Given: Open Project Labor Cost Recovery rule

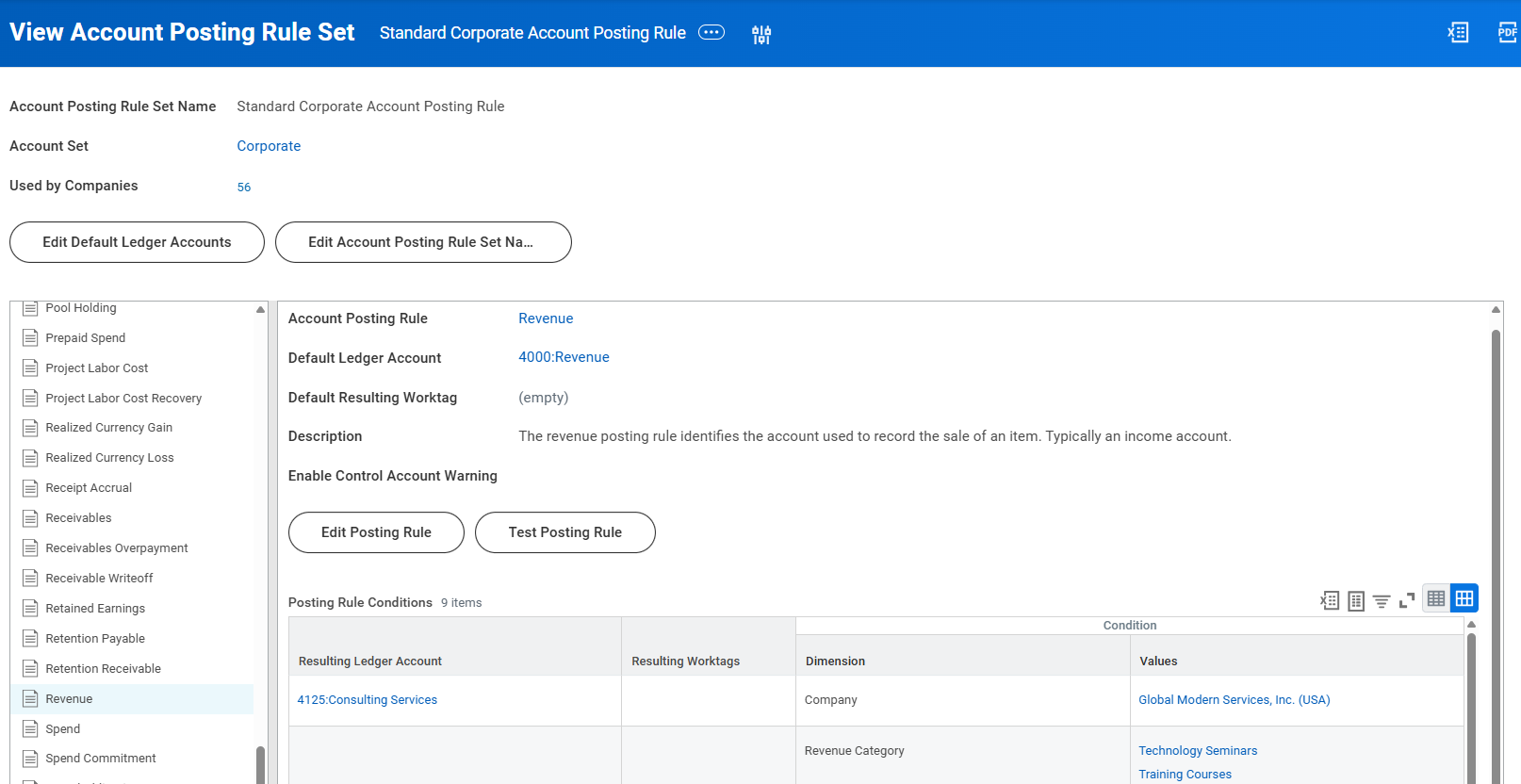Looking at the screenshot, I should click(x=123, y=399).
